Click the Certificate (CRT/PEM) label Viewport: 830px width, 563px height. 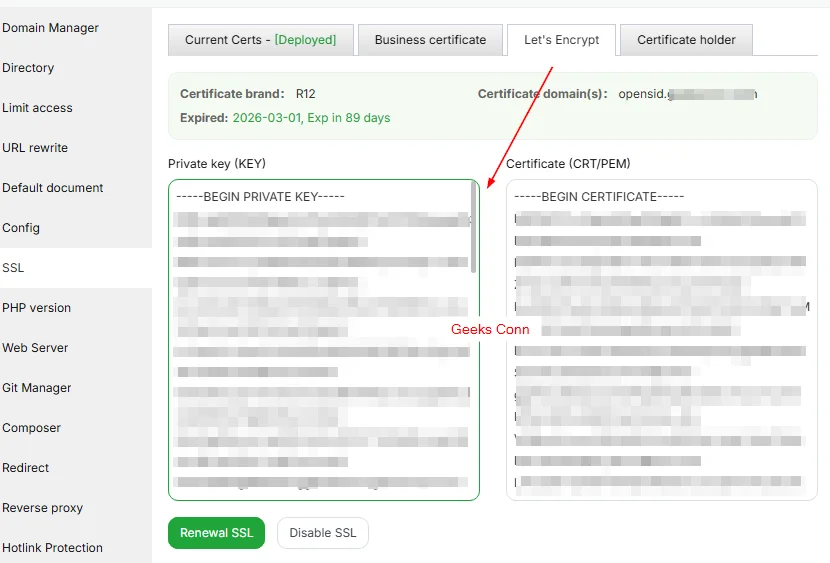[x=568, y=164]
